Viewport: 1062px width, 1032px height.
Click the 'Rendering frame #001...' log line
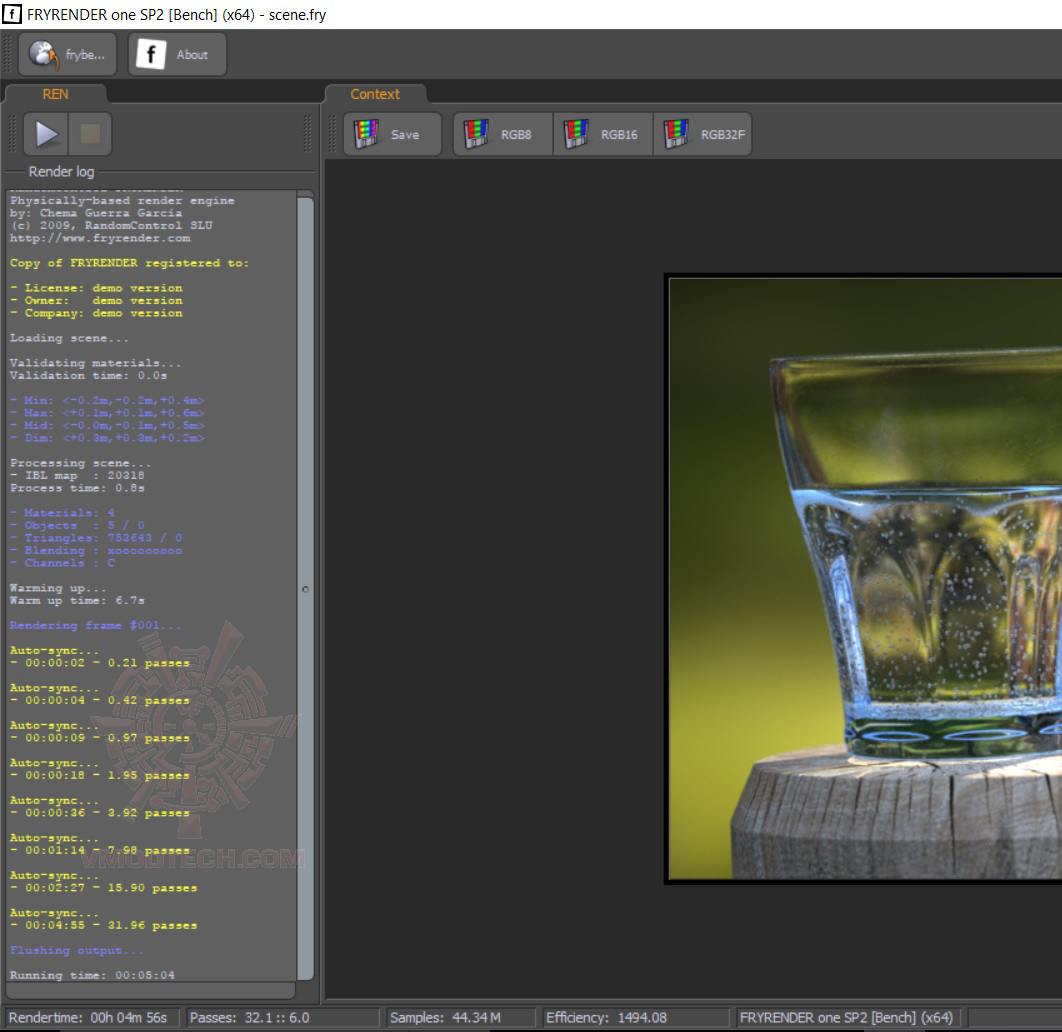click(x=95, y=625)
